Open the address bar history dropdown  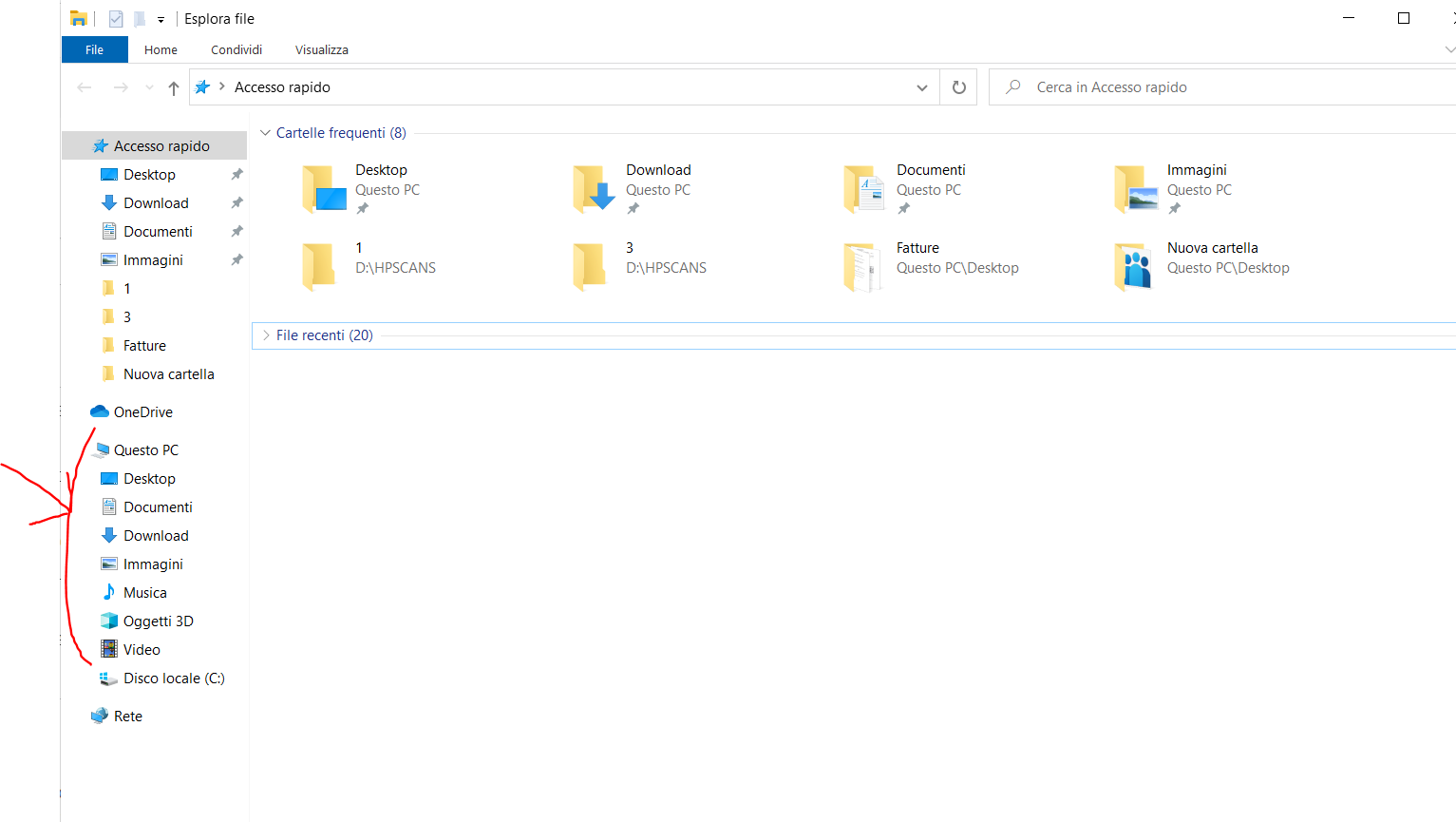pos(920,86)
